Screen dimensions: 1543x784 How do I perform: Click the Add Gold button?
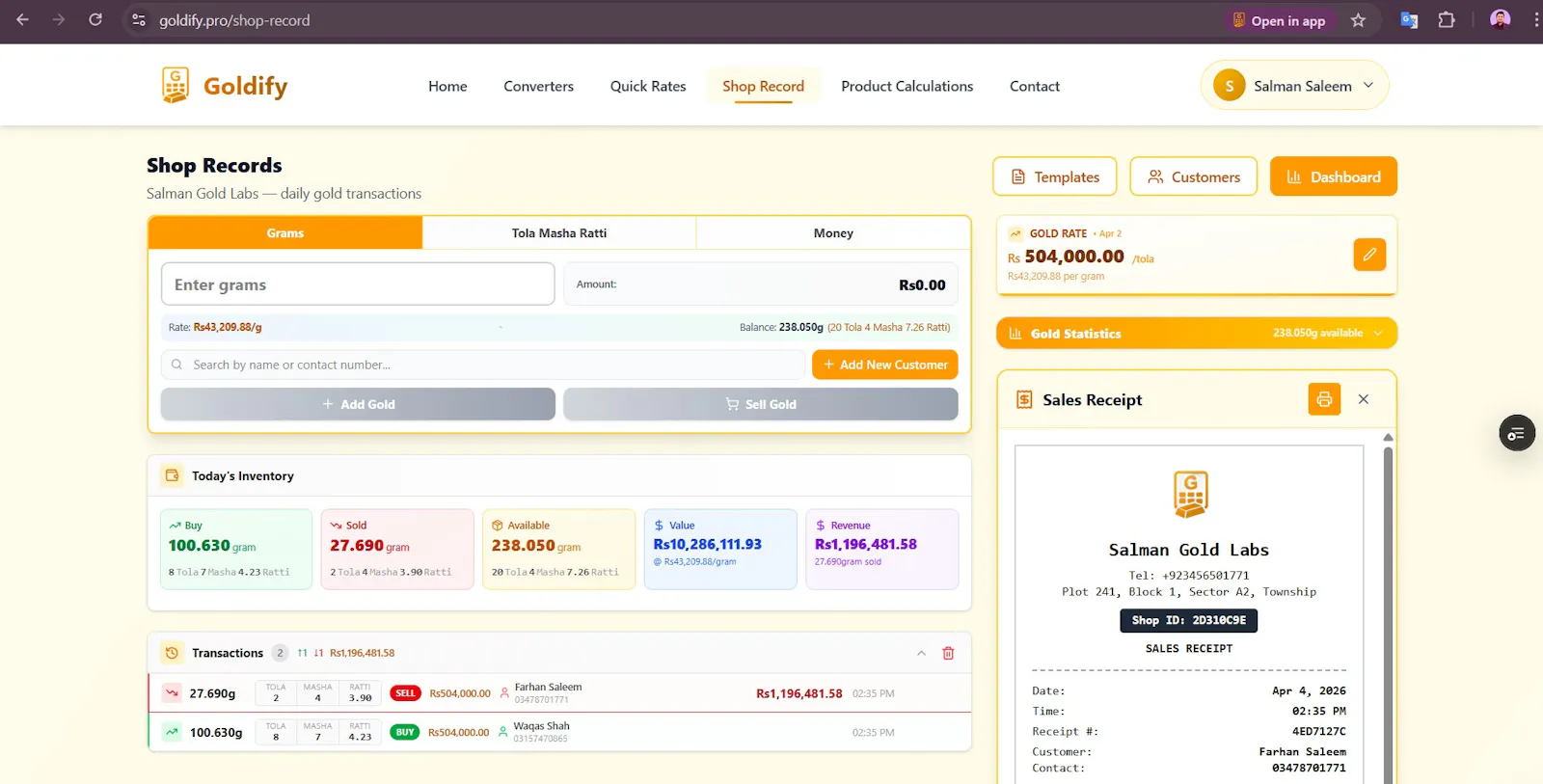click(x=358, y=404)
